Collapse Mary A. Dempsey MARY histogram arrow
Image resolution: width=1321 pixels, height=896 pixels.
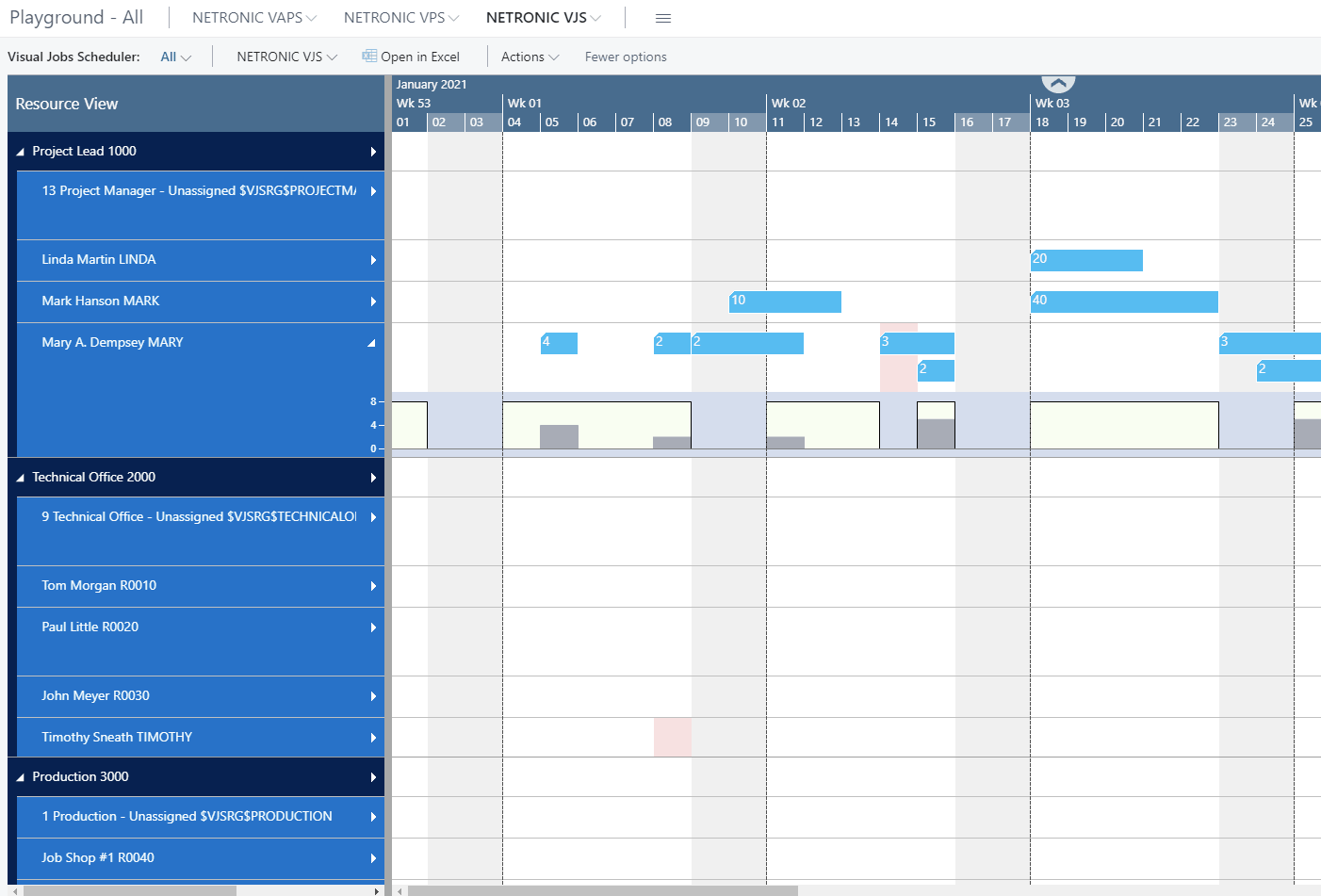[372, 343]
